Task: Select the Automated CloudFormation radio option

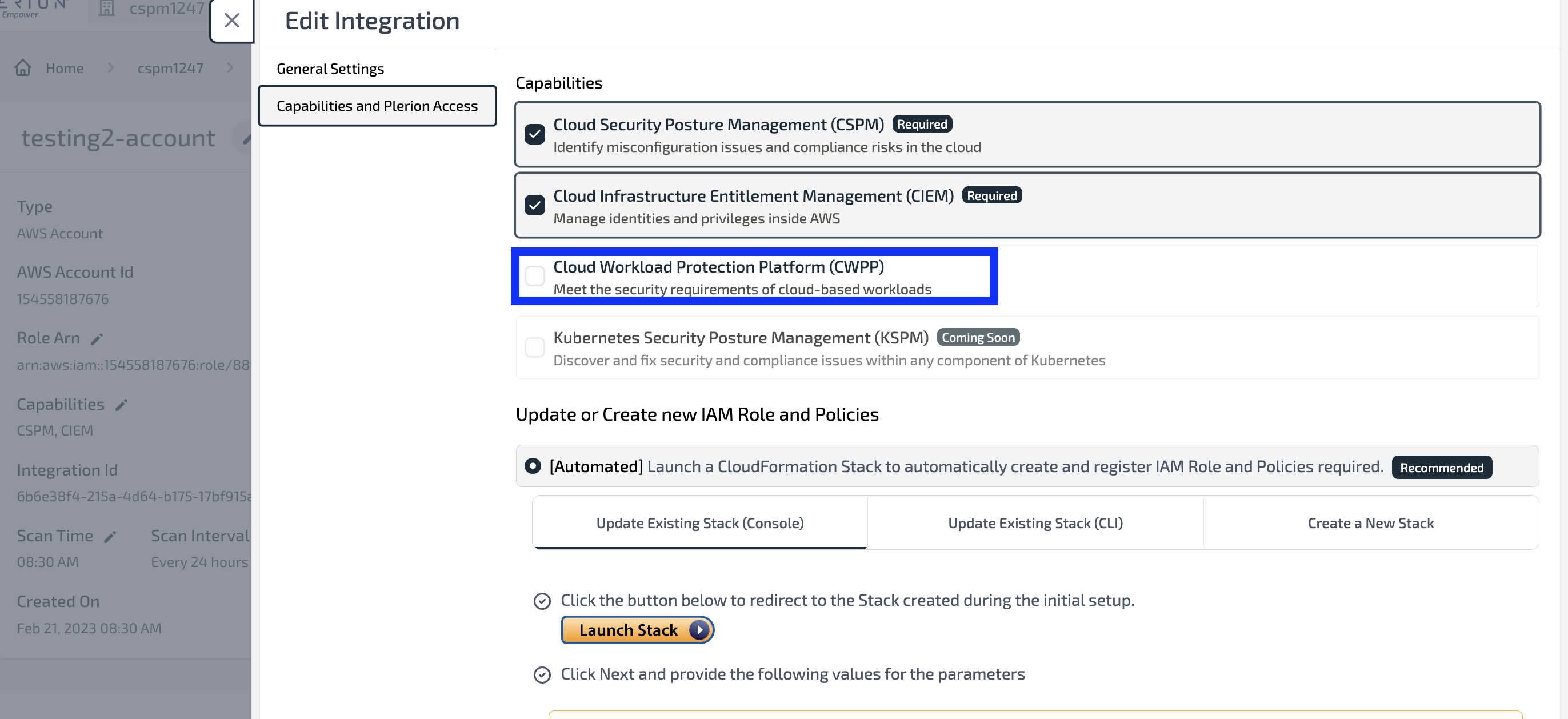Action: [x=533, y=466]
